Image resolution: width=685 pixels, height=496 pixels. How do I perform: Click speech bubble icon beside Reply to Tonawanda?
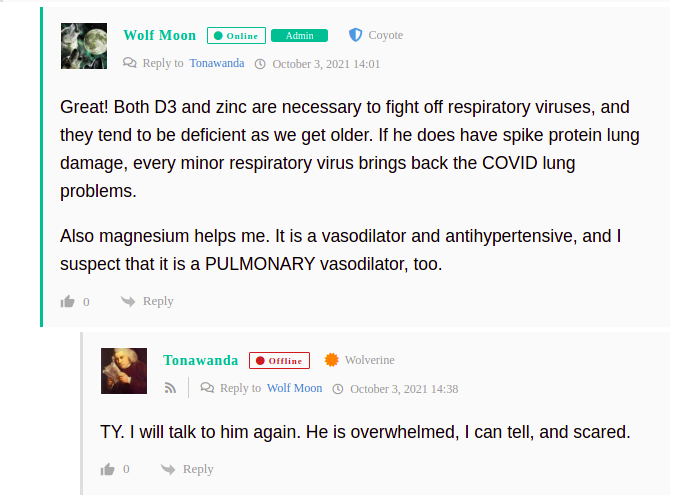[x=130, y=63]
